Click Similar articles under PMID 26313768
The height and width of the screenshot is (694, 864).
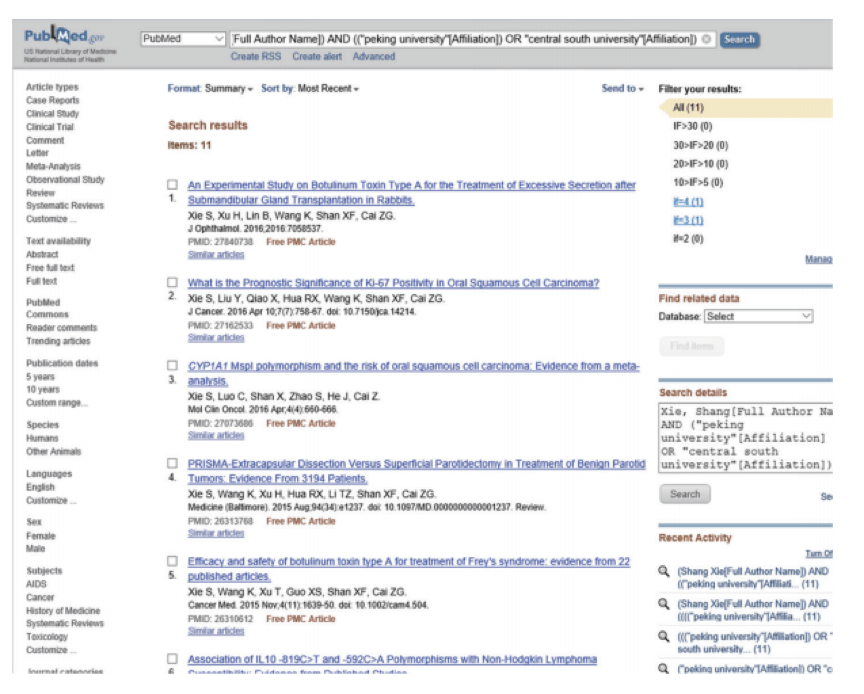click(215, 533)
